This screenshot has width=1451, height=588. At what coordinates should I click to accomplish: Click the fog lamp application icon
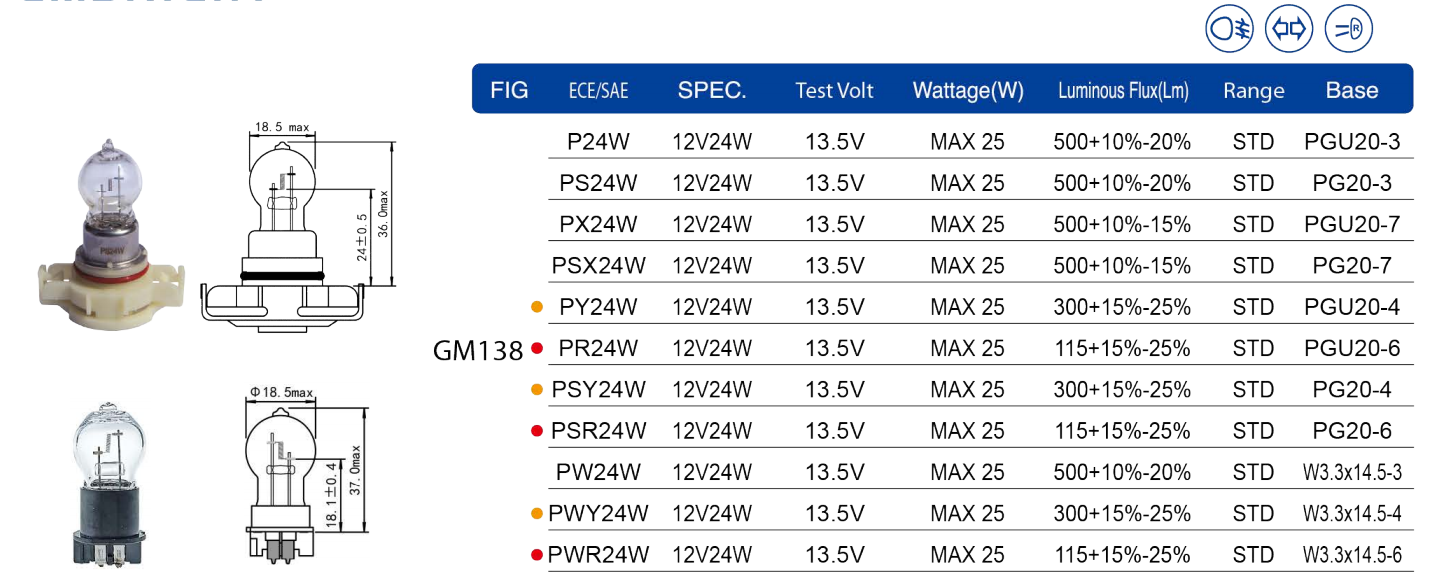pos(1230,29)
